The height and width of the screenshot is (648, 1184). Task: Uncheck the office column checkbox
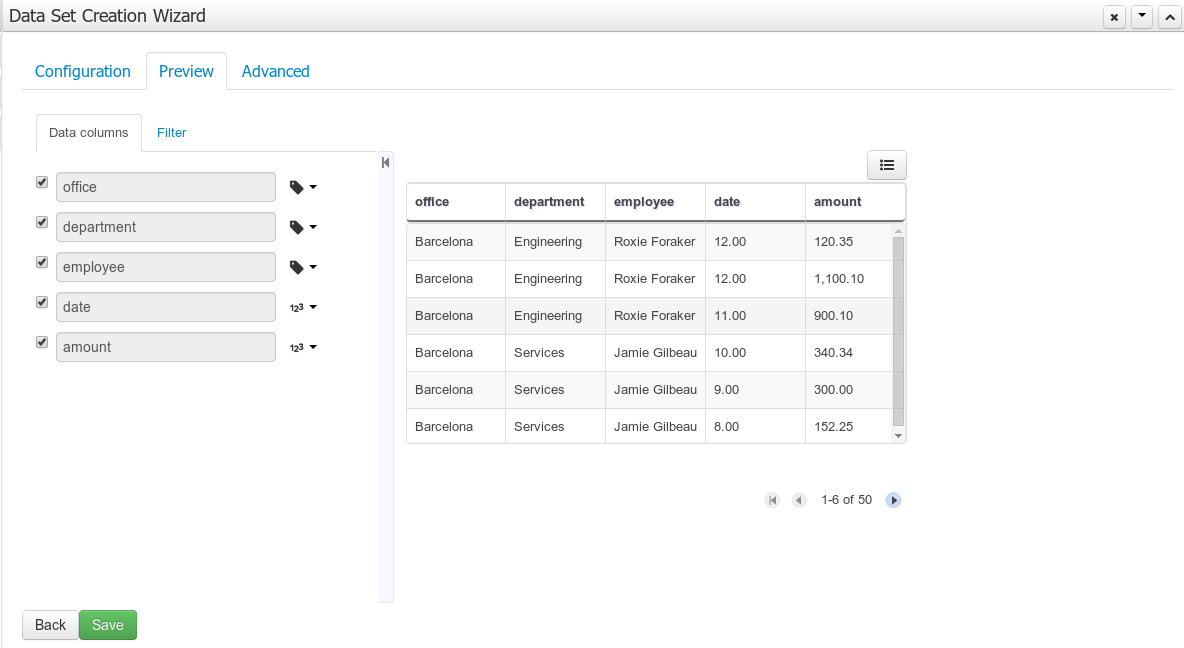42,183
